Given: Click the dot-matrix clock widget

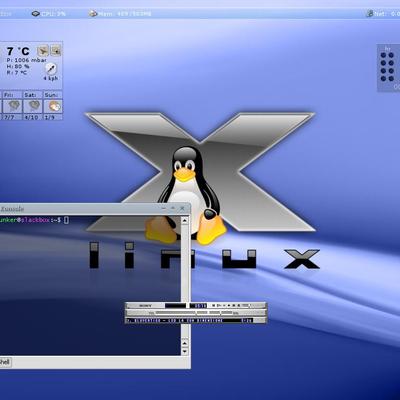Looking at the screenshot, I should (388, 68).
